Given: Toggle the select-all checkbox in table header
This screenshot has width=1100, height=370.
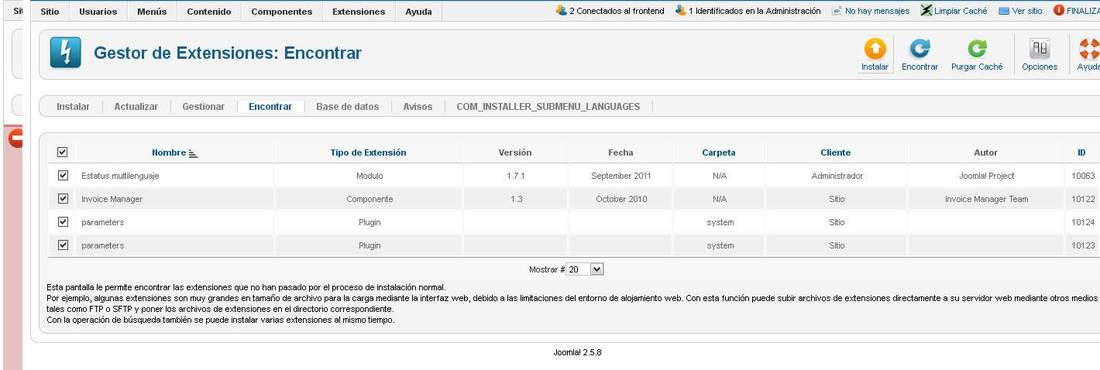Looking at the screenshot, I should 62,152.
